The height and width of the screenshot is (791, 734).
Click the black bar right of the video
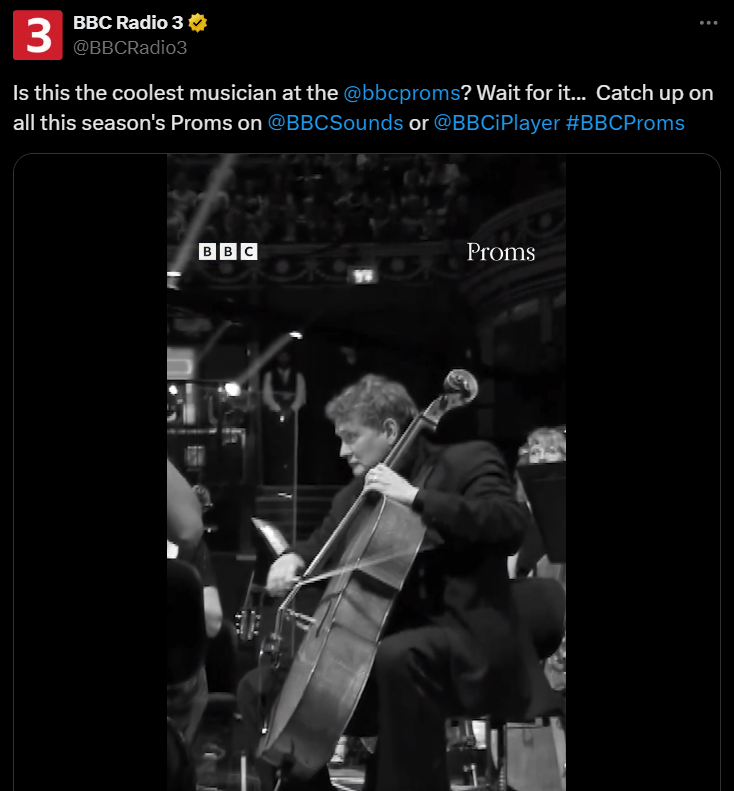tap(642, 470)
